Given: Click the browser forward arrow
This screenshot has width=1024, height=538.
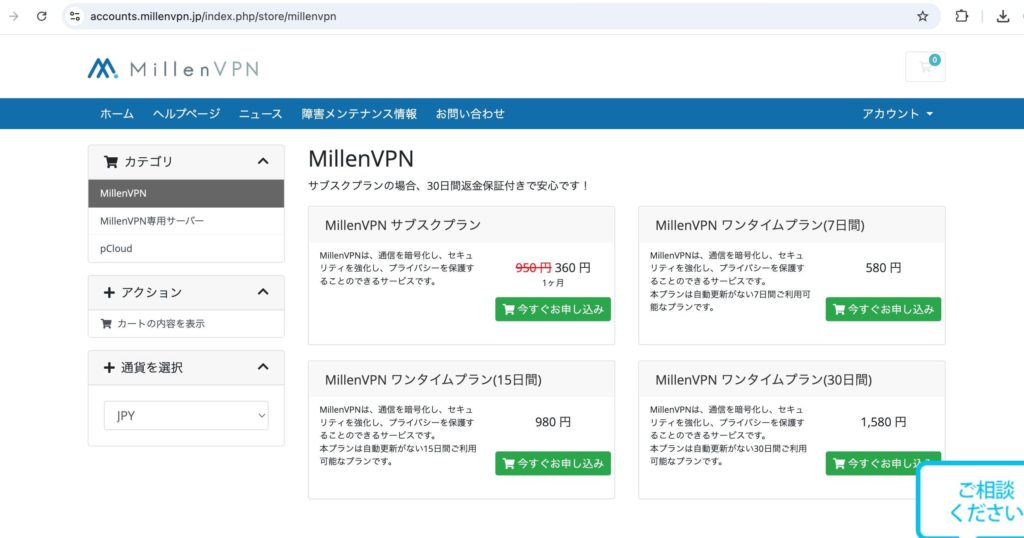Looking at the screenshot, I should 14,16.
